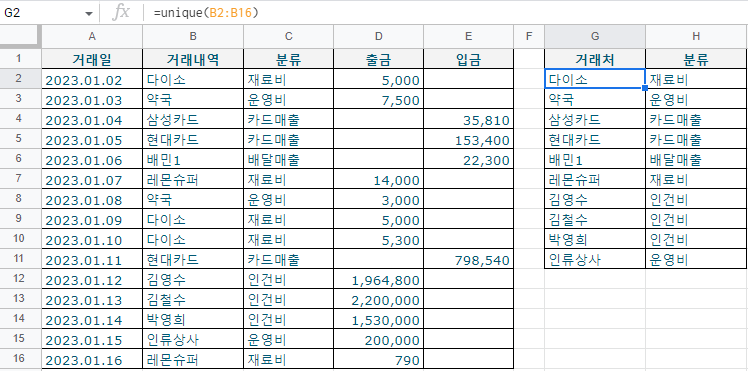Screen dimensions: 748x371
Task: Select column G header
Action: coord(595,36)
